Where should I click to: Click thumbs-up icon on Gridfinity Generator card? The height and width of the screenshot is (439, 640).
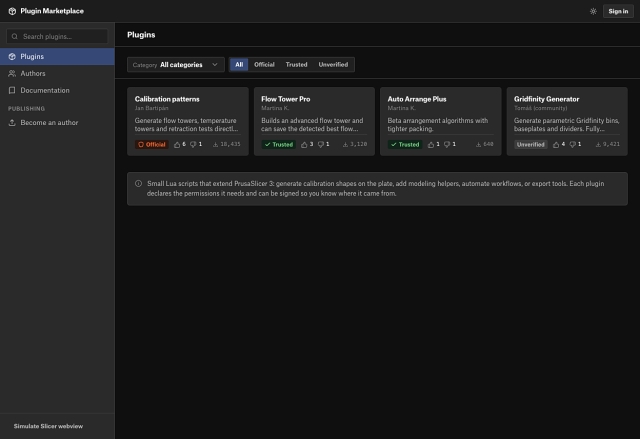556,144
